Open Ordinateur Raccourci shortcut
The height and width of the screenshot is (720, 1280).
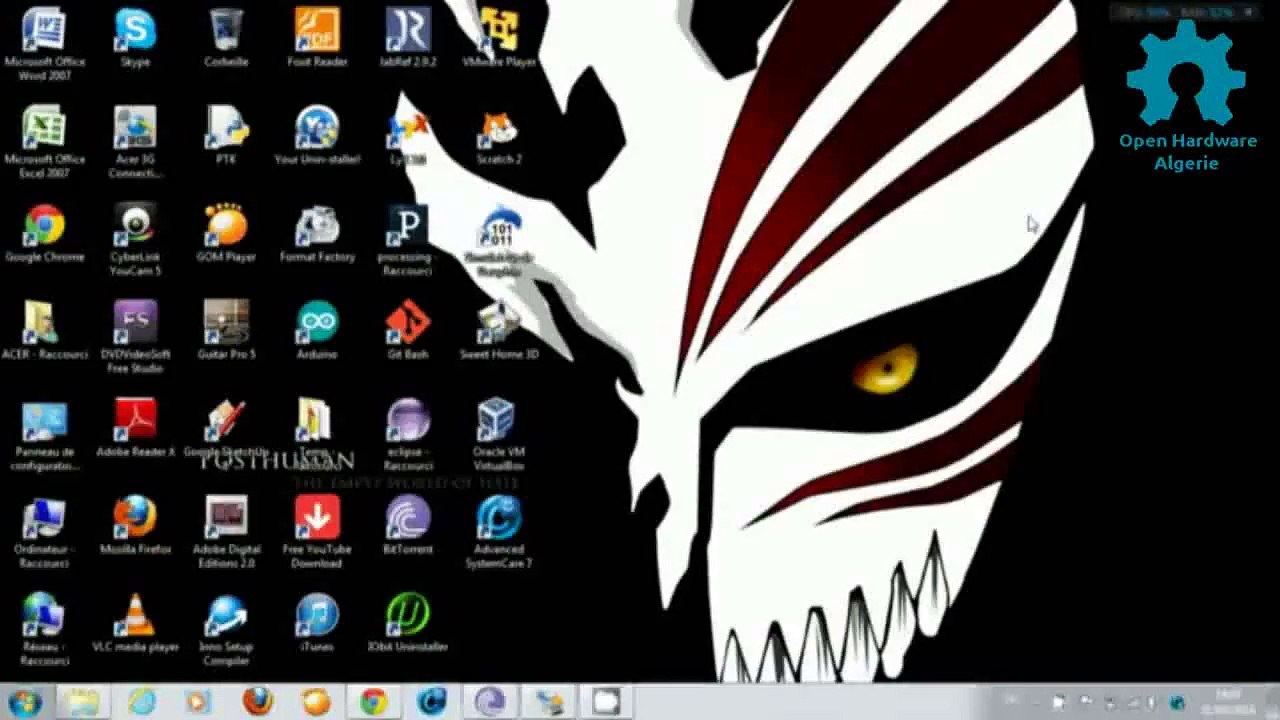(x=44, y=531)
